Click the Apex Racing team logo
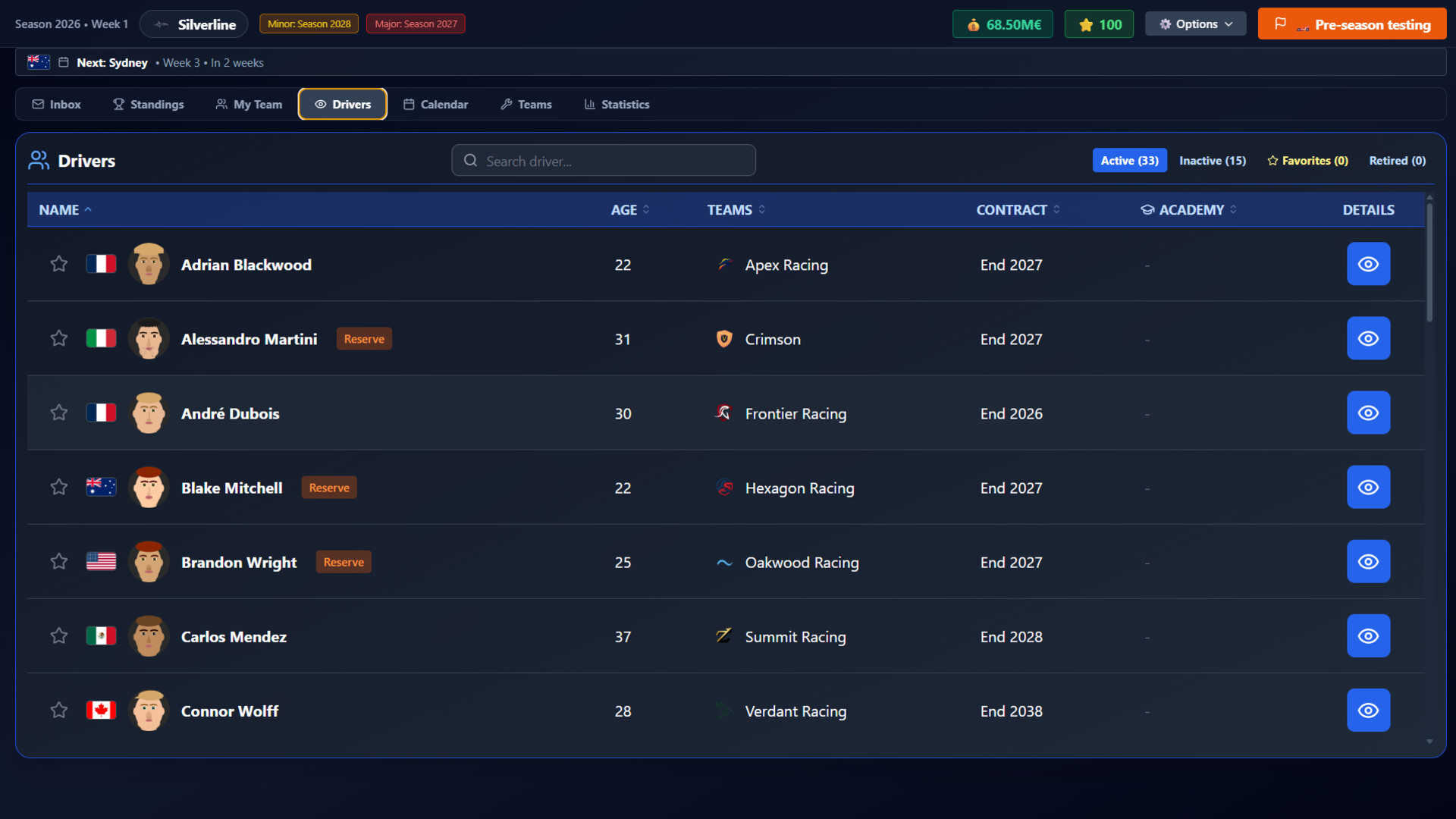Image resolution: width=1456 pixels, height=819 pixels. coord(725,264)
